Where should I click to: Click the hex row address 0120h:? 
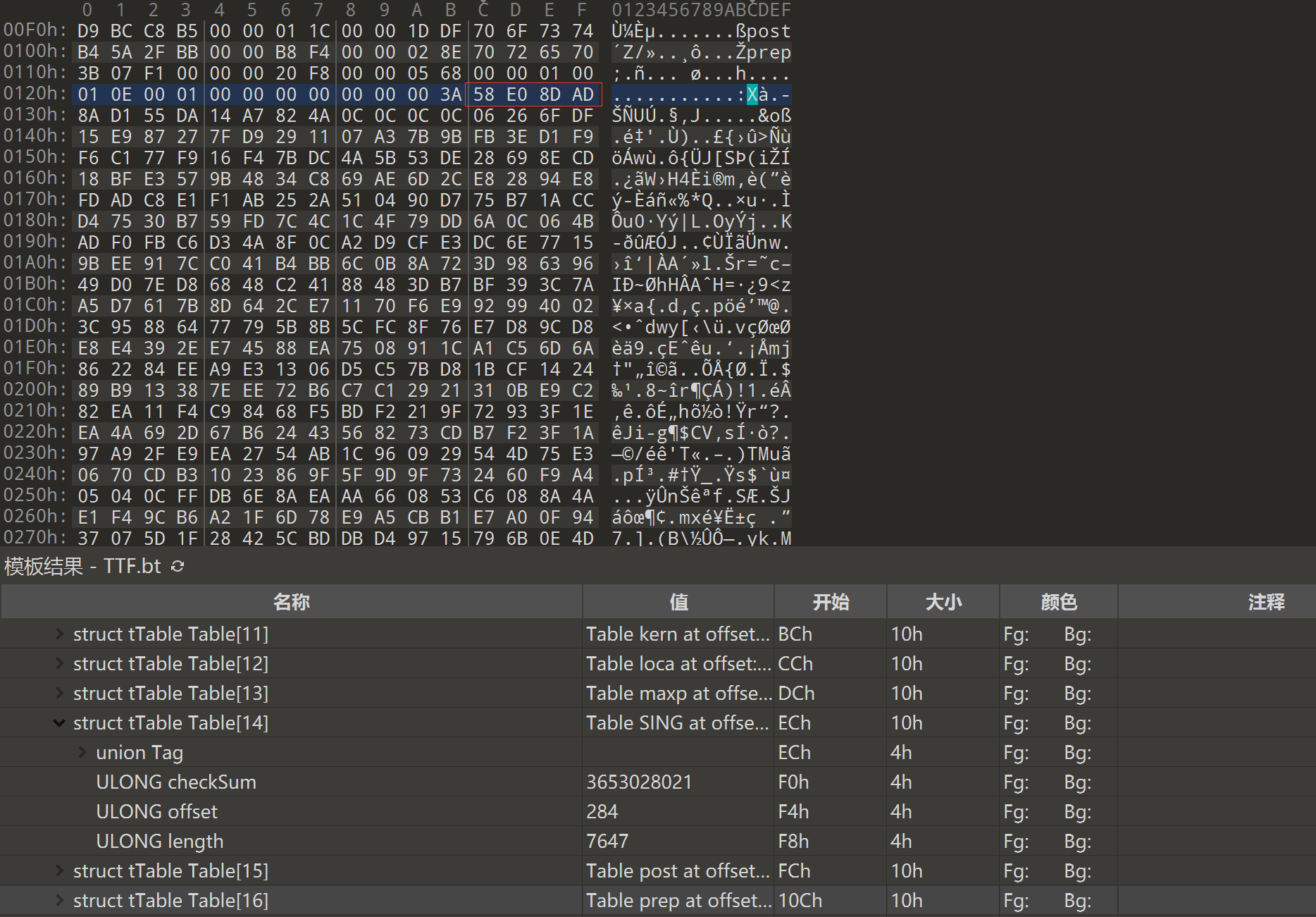(35, 94)
